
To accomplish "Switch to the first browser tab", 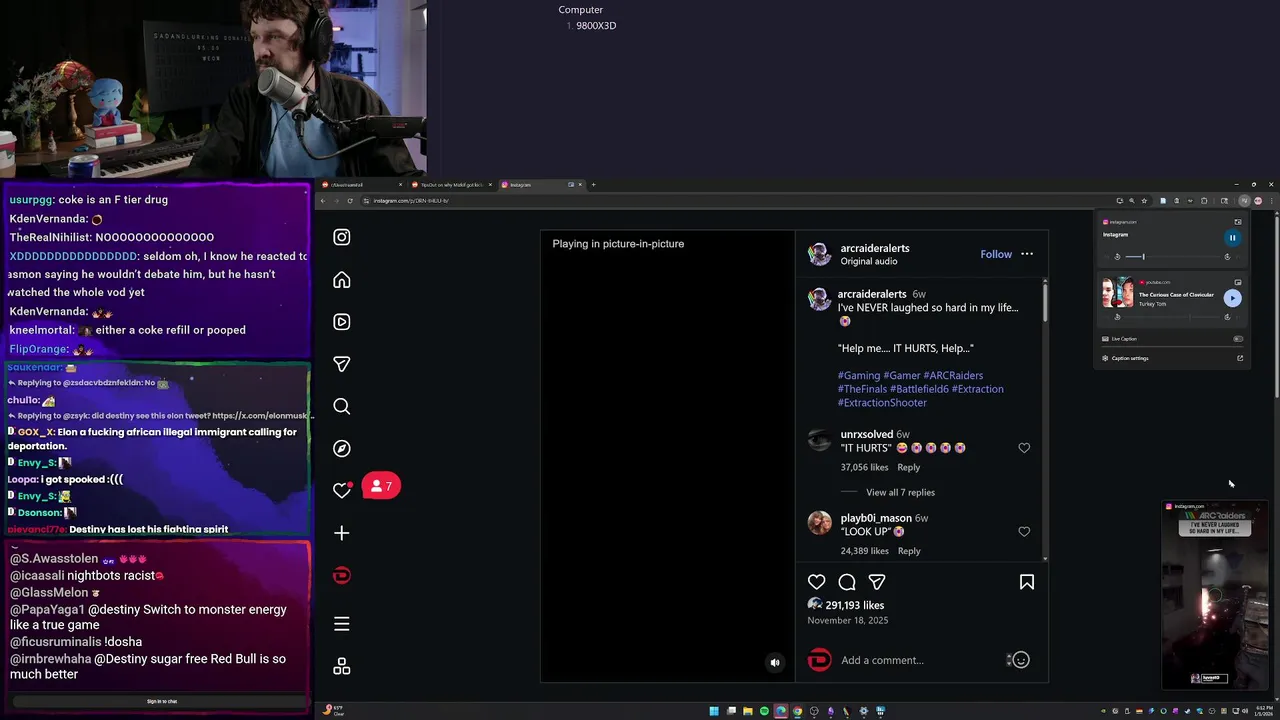I will pyautogui.click(x=360, y=185).
